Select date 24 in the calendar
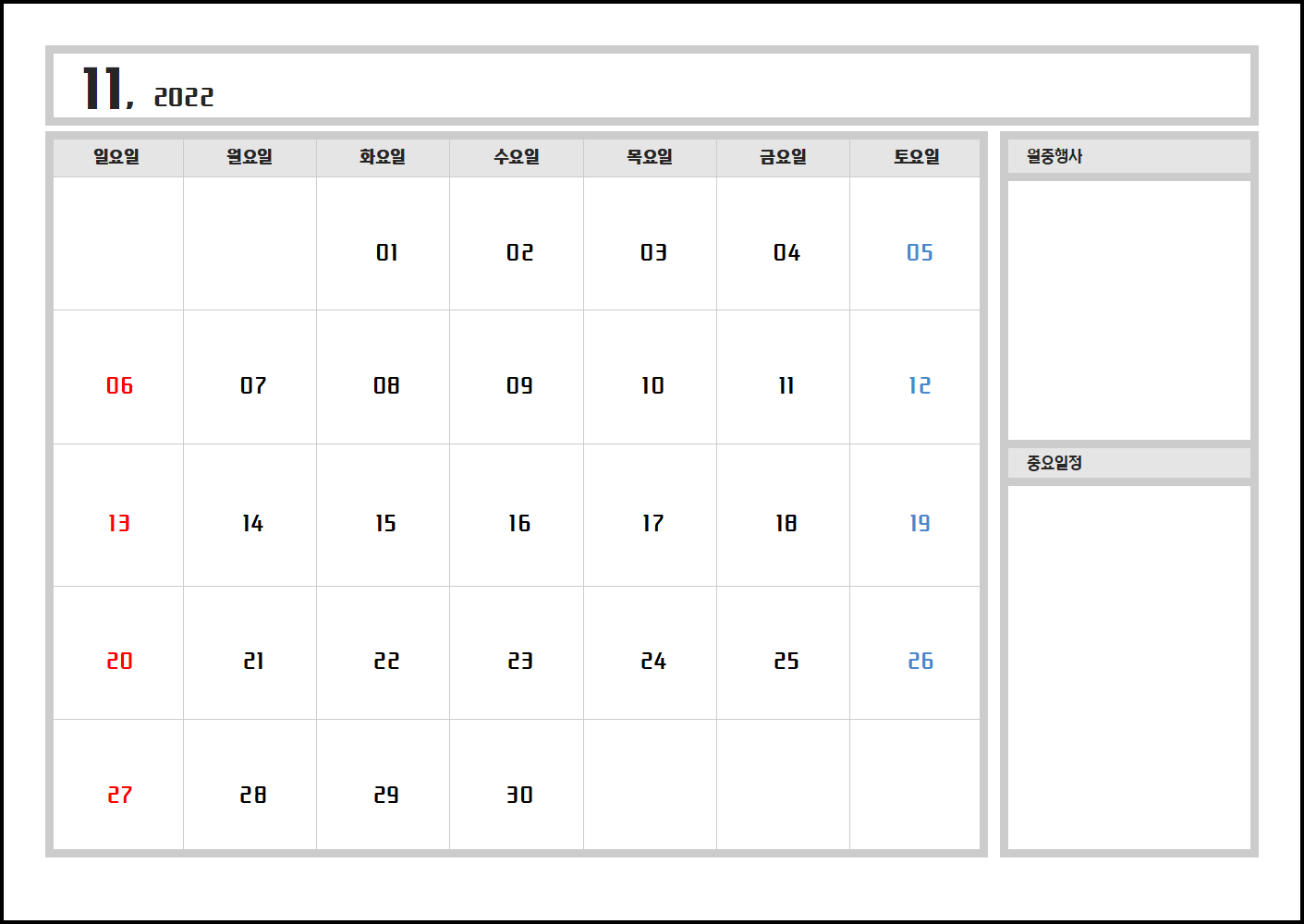The width and height of the screenshot is (1304, 924). tap(653, 661)
